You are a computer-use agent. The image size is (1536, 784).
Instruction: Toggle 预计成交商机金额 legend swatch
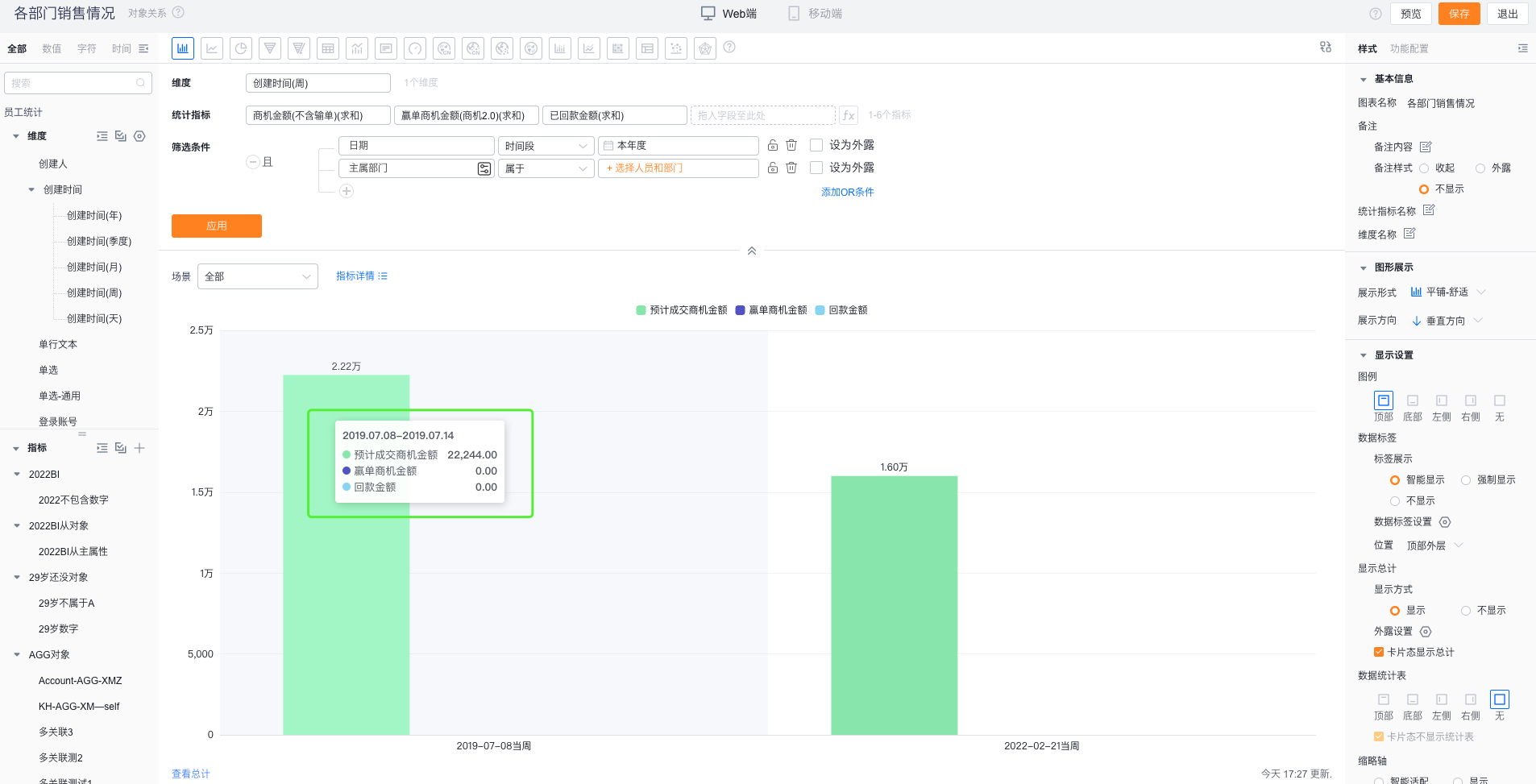coord(641,310)
